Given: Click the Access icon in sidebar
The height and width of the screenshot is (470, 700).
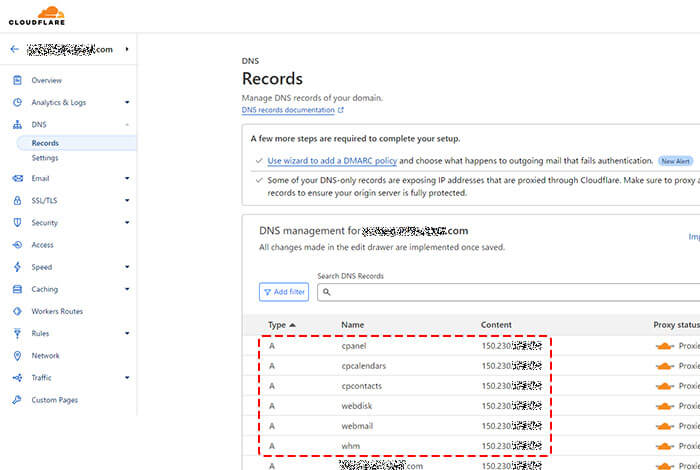Looking at the screenshot, I should [17, 245].
